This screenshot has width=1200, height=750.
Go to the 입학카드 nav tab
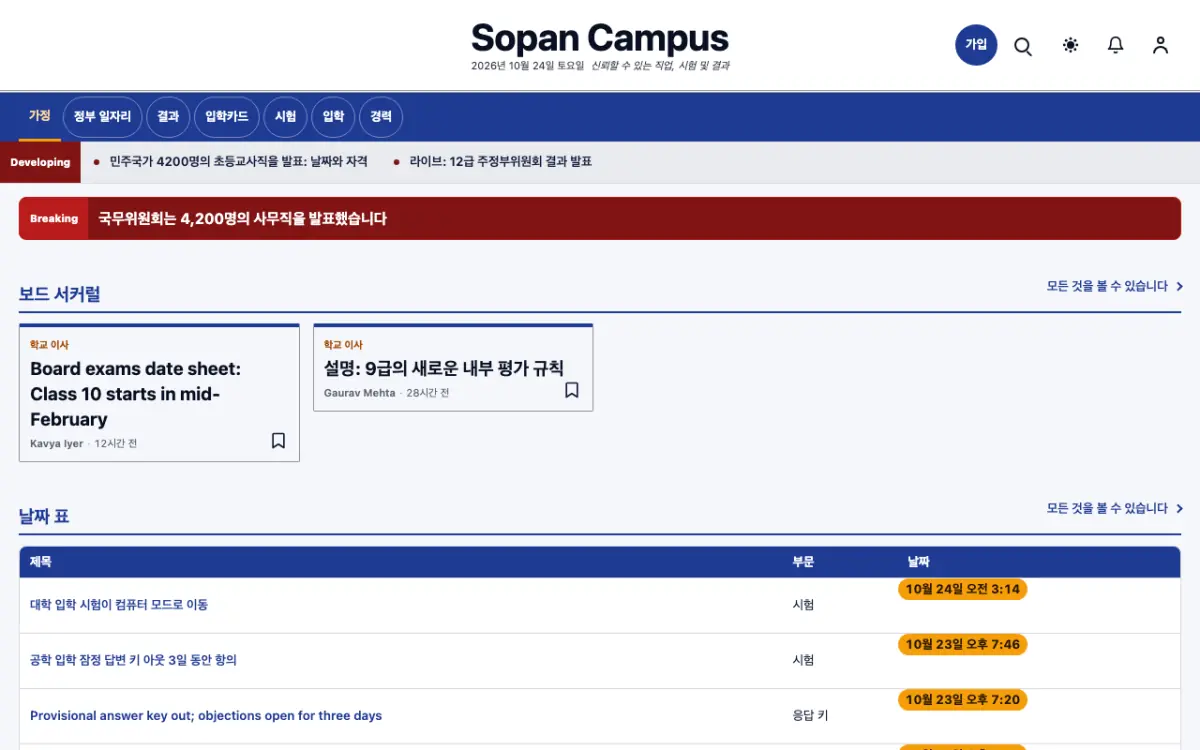coord(227,117)
